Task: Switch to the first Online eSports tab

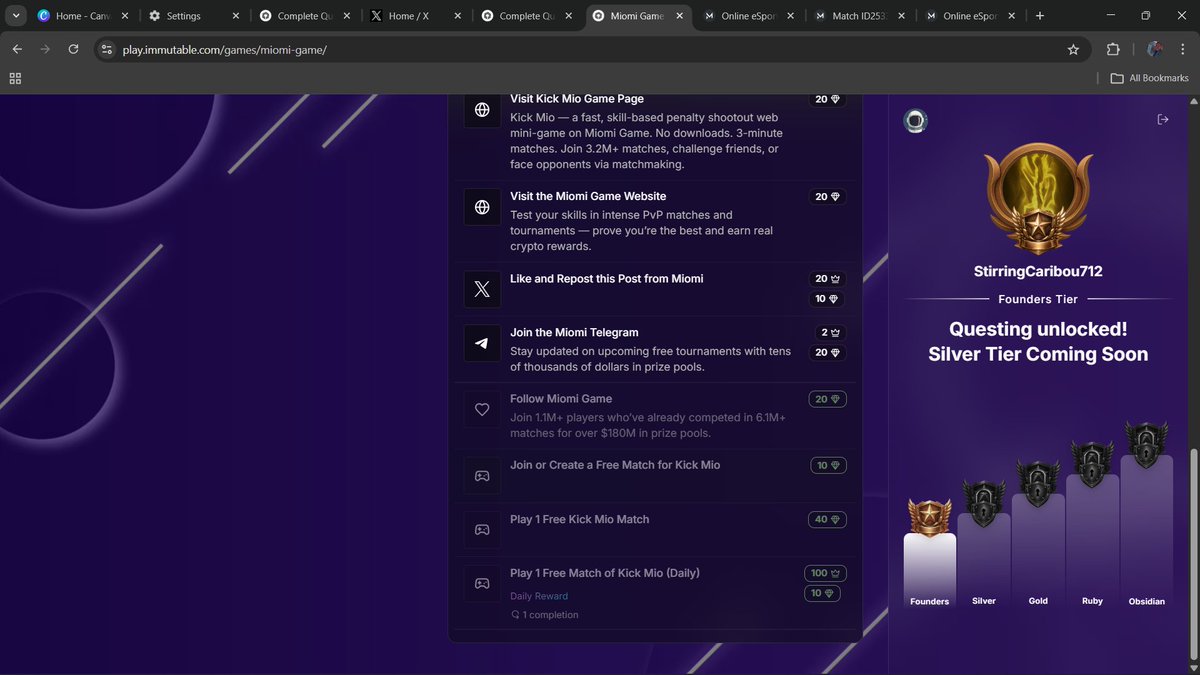Action: point(747,16)
